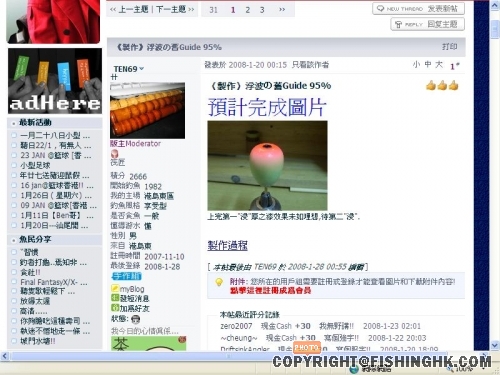The width and height of the screenshot is (500, 375).
Task: Open the 製作過程 link
Action: click(x=227, y=245)
